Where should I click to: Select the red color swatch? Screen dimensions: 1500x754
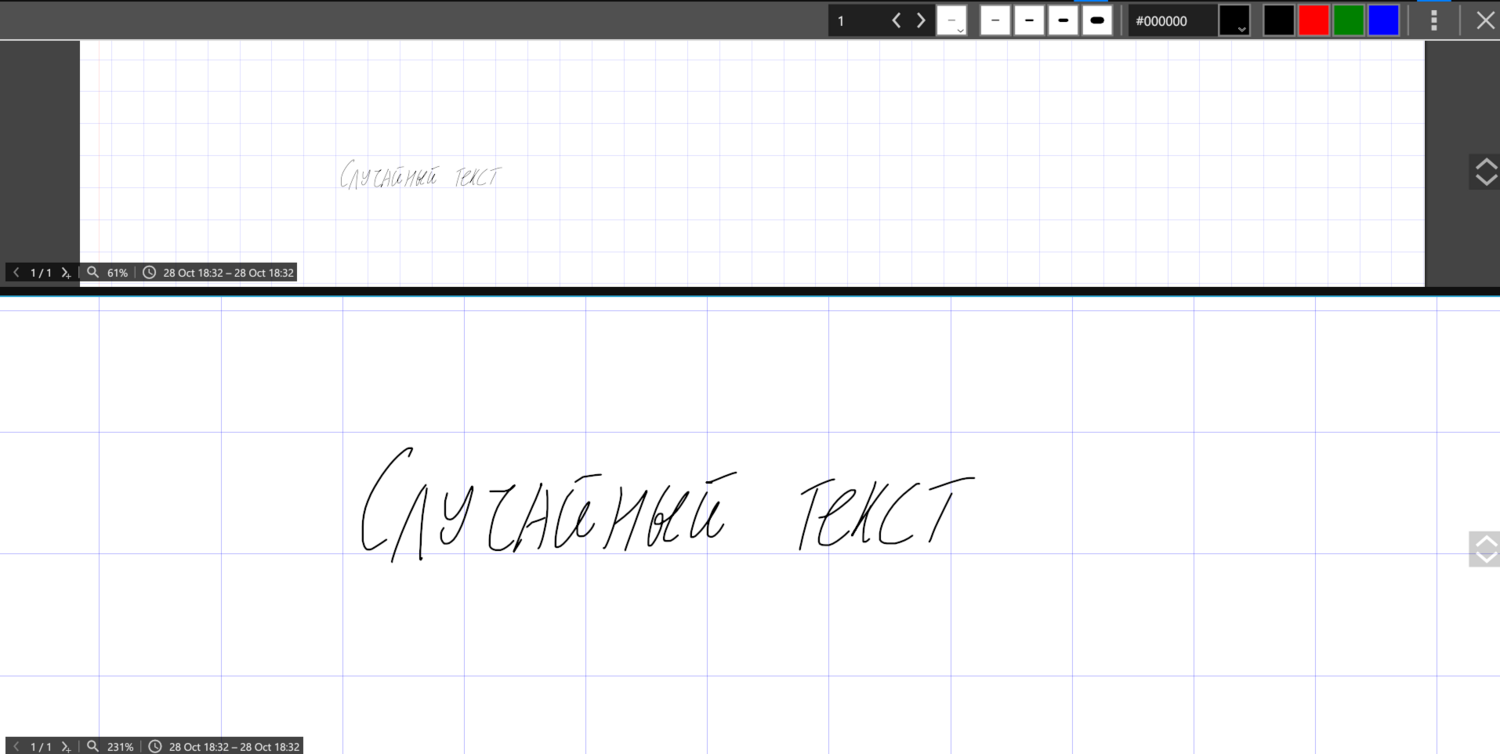(1313, 19)
